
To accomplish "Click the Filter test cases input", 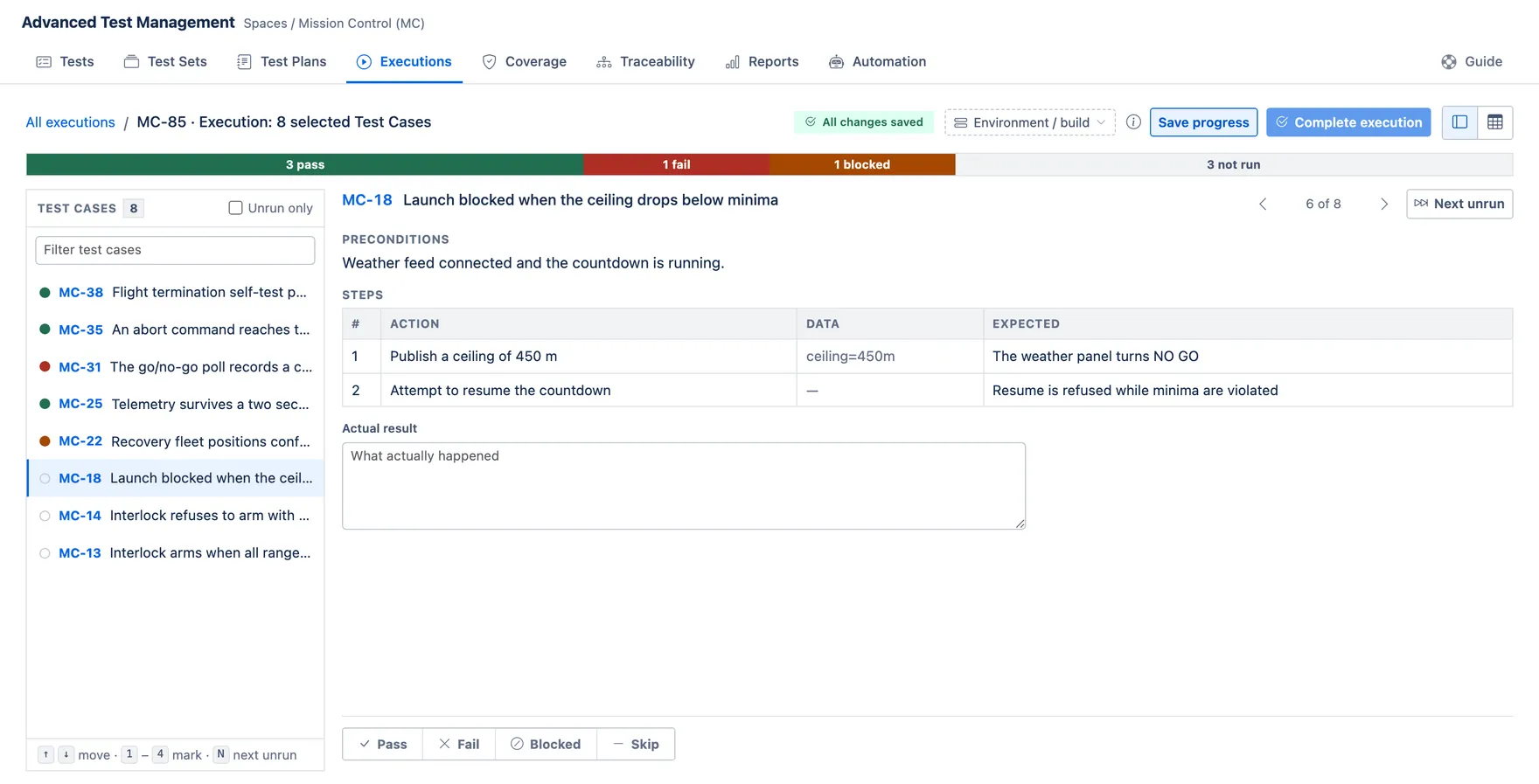I will coord(175,250).
